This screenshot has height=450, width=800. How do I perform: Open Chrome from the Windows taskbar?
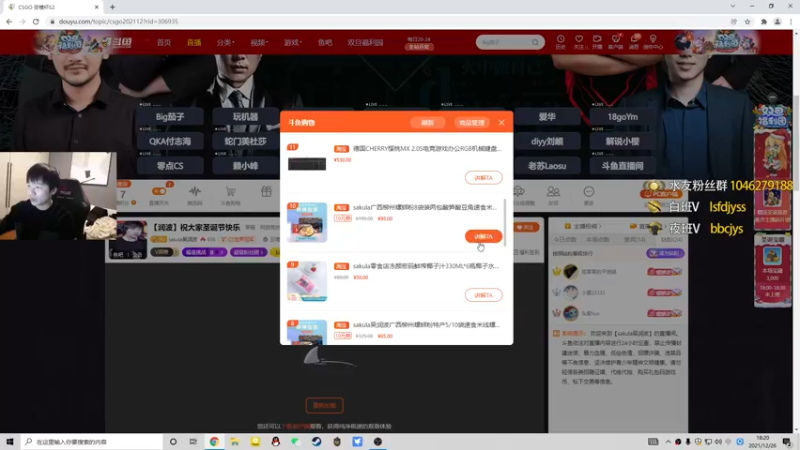(214, 442)
